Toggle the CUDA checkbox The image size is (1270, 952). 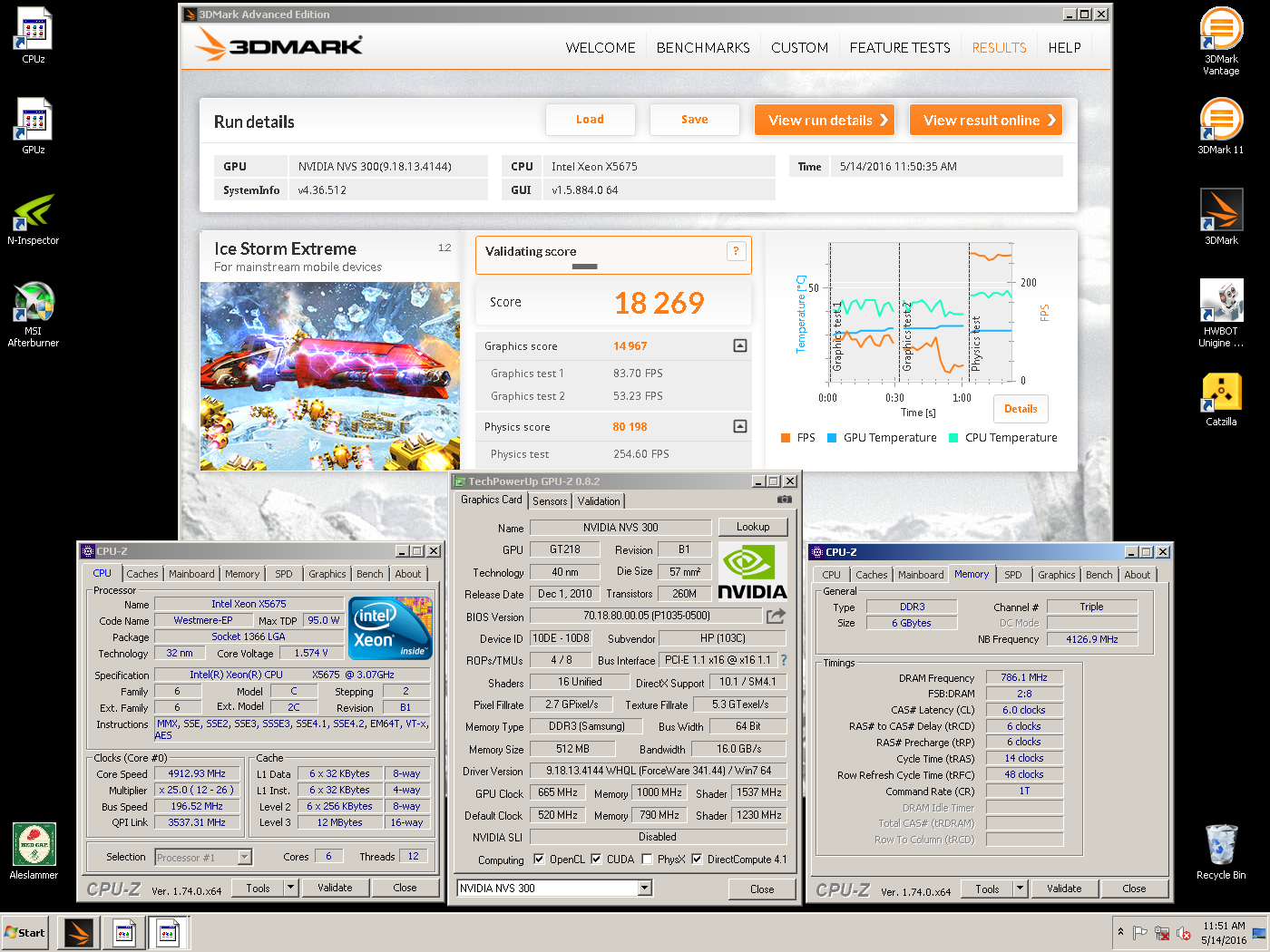(x=596, y=859)
